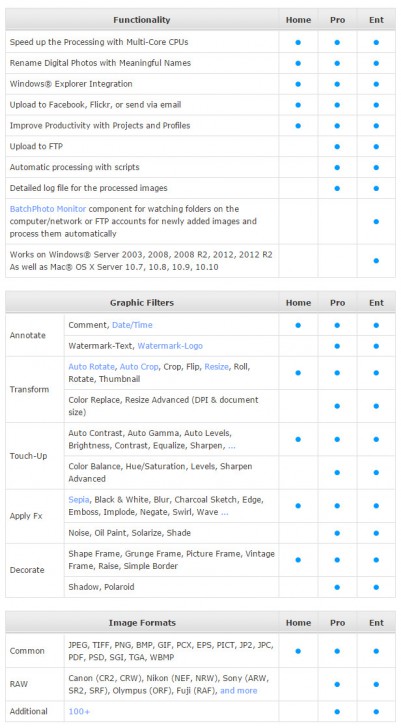Click the 'Upload to FTP' row text
The height and width of the screenshot is (728, 401).
pos(36,147)
